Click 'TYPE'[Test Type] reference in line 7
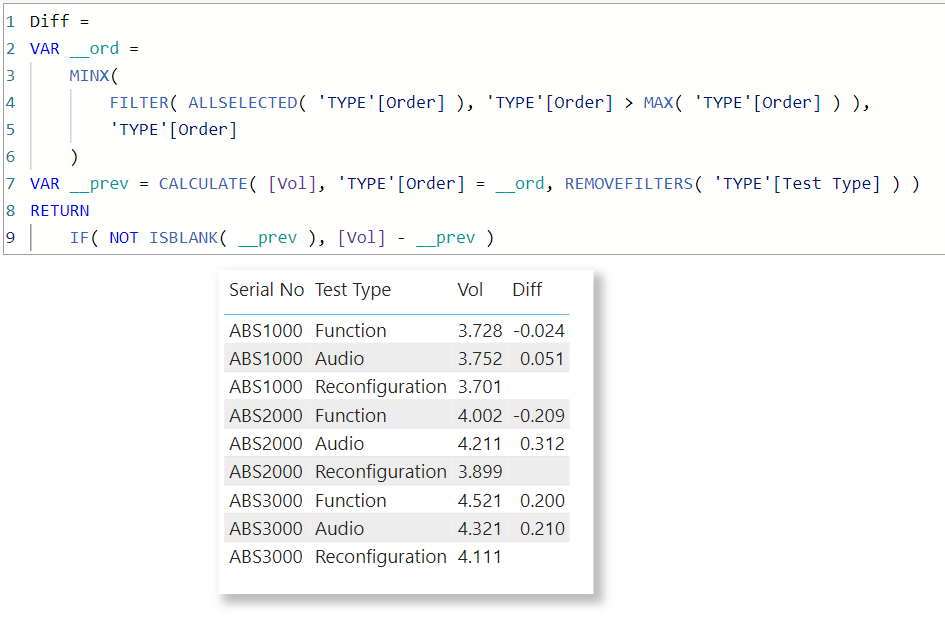 [797, 184]
